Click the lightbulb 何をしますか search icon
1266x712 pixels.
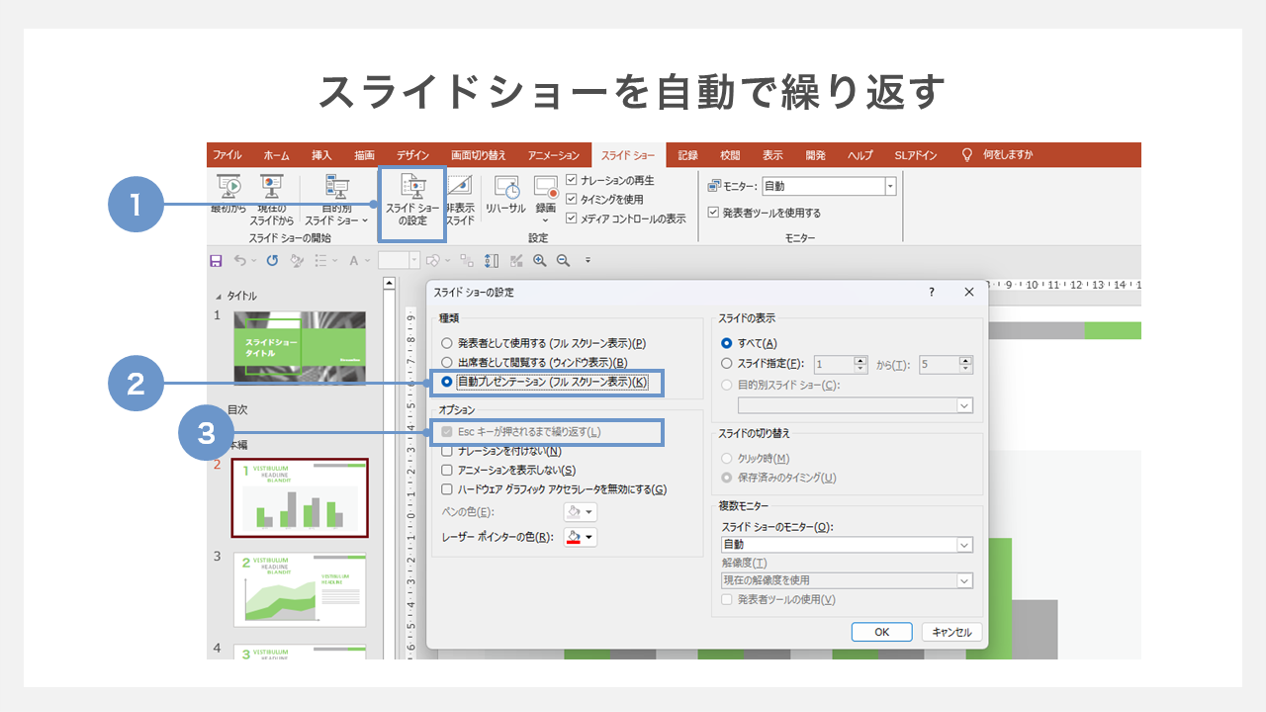point(967,155)
